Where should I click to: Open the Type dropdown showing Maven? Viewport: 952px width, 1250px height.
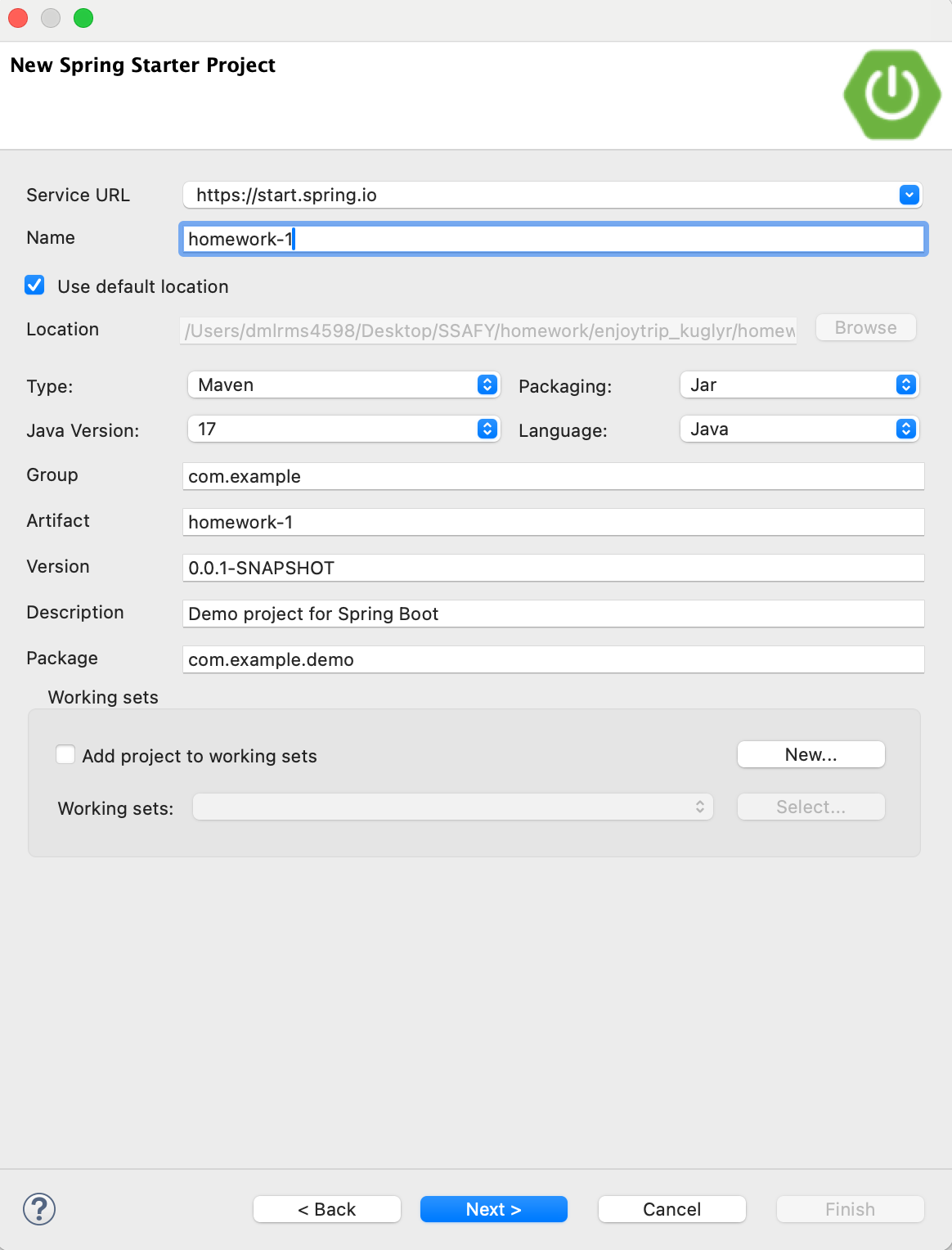tap(344, 384)
